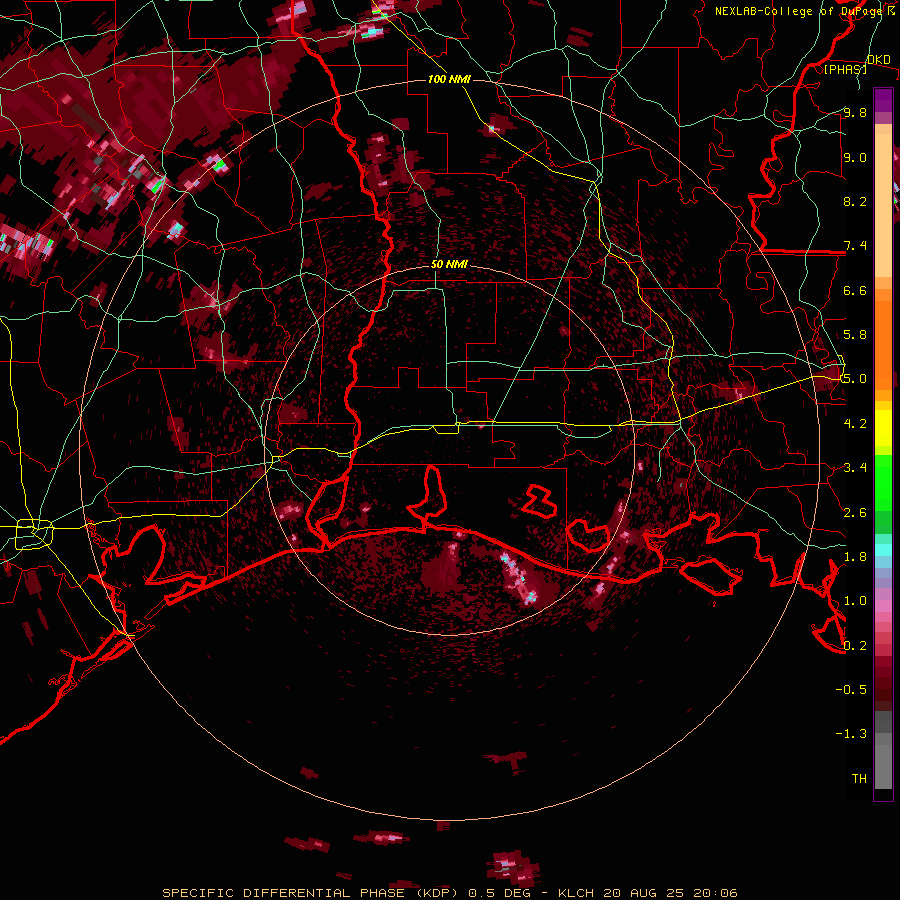This screenshot has width=900, height=900.
Task: Click the [PHAS] label above the color scale
Action: pyautogui.click(x=845, y=69)
